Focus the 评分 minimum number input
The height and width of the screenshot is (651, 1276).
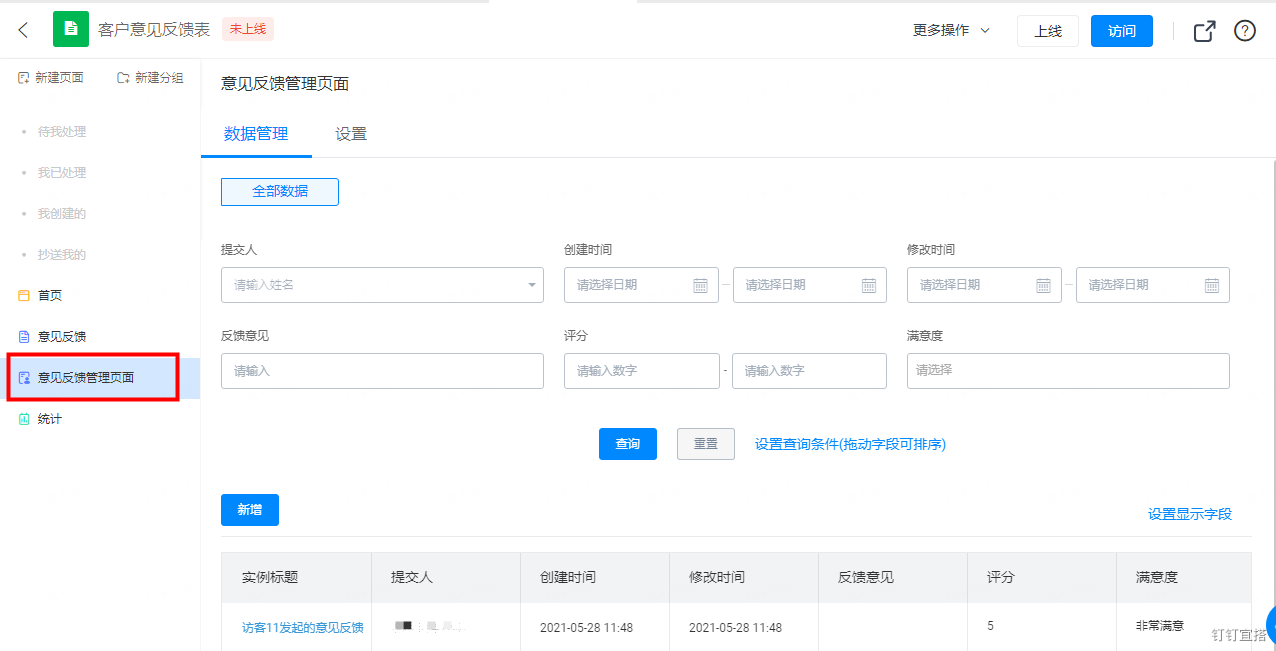642,371
